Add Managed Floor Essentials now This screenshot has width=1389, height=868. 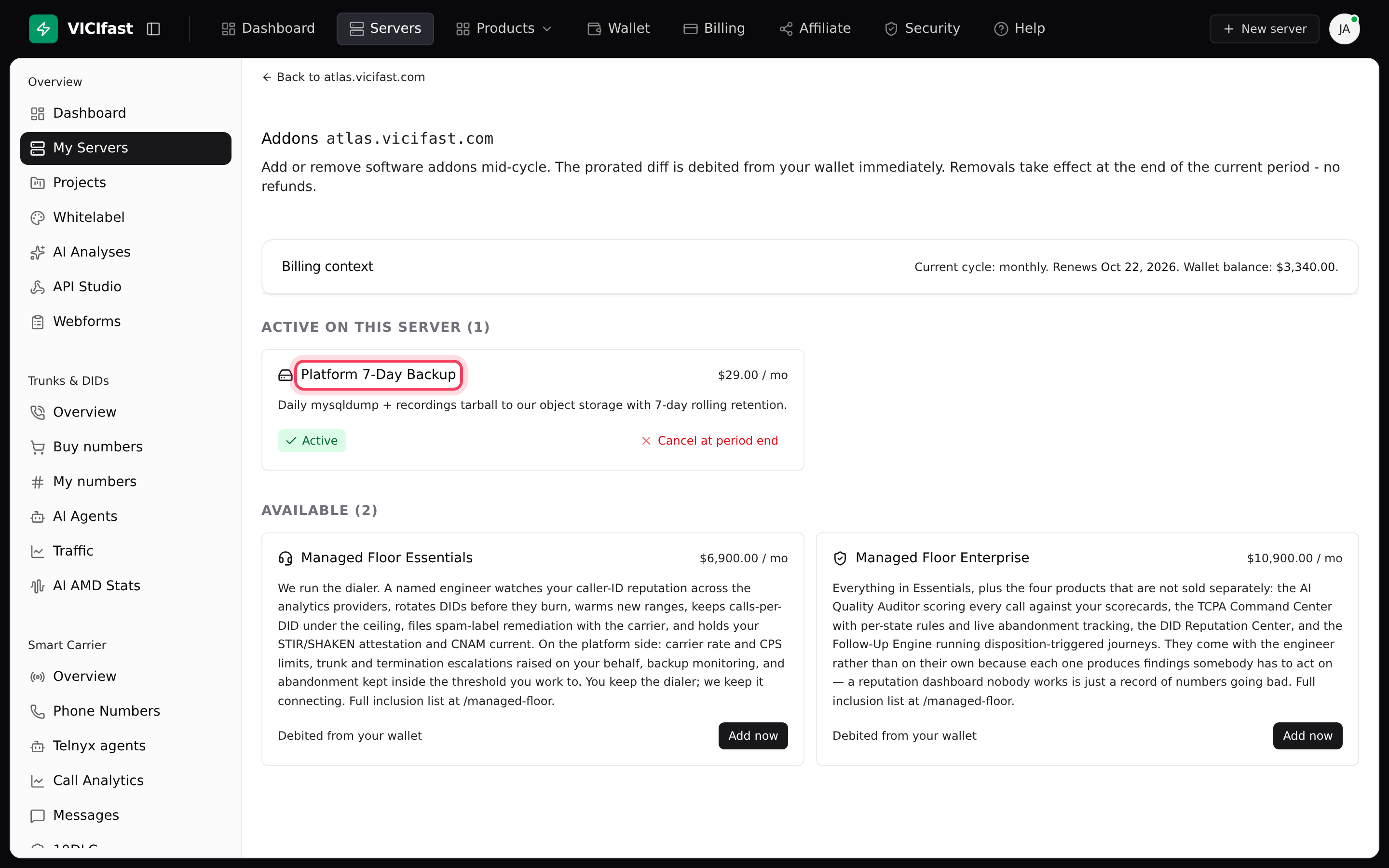click(753, 736)
